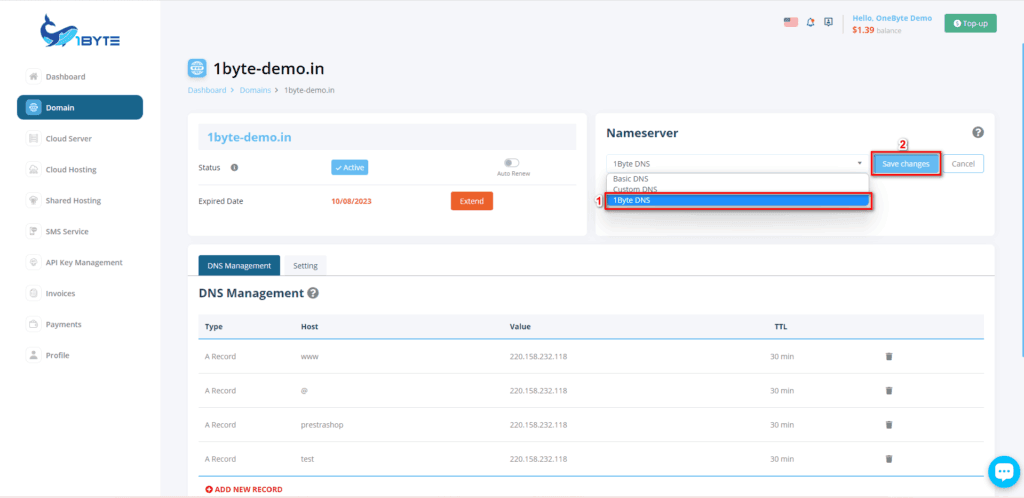The image size is (1024, 498).
Task: Click the www row value 220.158.232.118
Action: coord(538,356)
